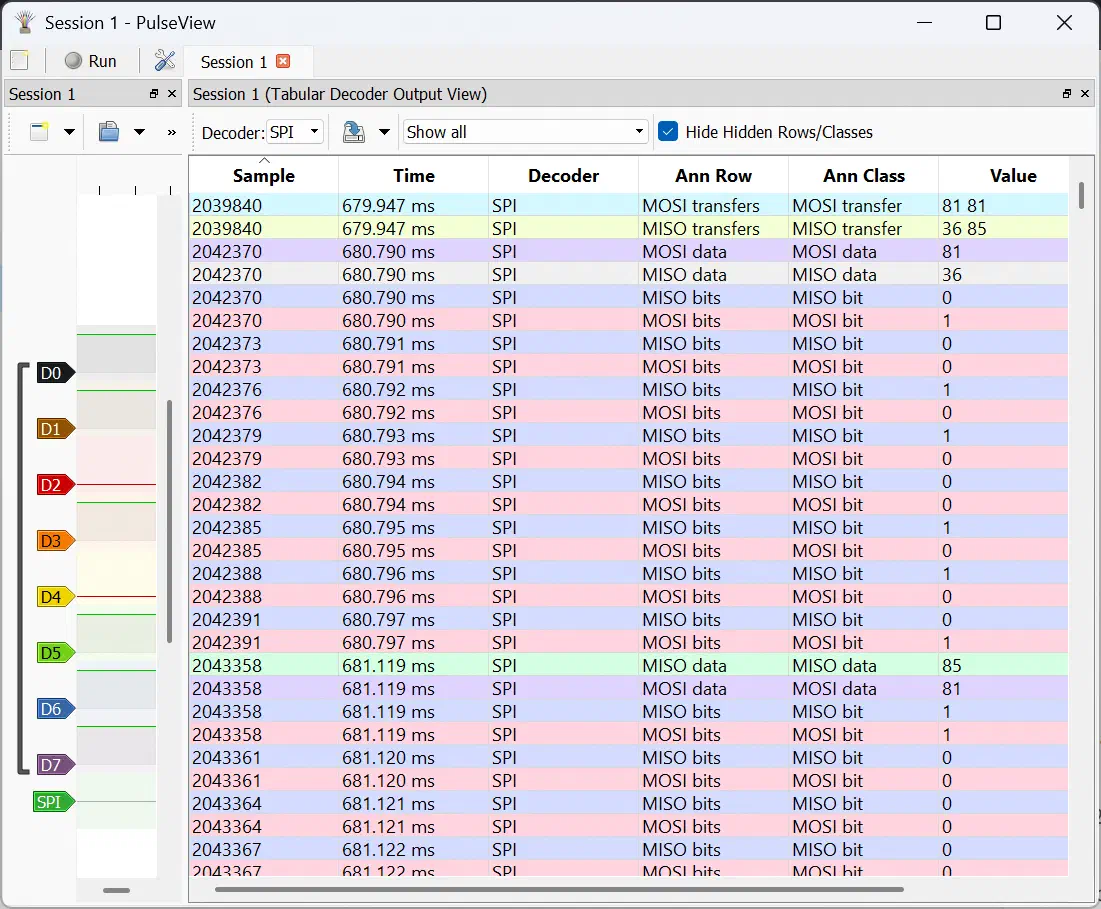Open the Show all filter dropdown
Viewport: 1101px width, 909px height.
click(525, 132)
